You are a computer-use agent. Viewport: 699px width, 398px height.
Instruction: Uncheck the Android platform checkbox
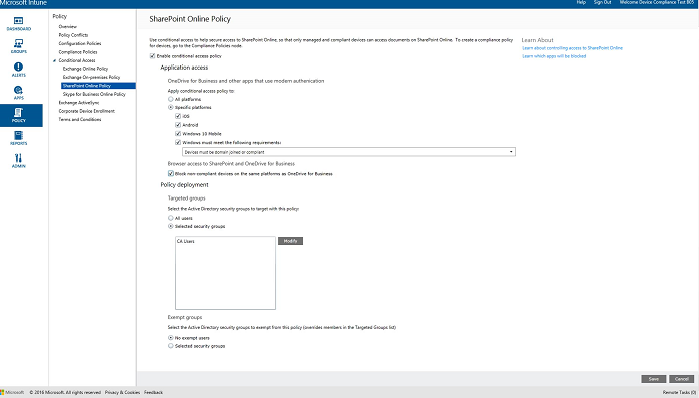tap(178, 125)
